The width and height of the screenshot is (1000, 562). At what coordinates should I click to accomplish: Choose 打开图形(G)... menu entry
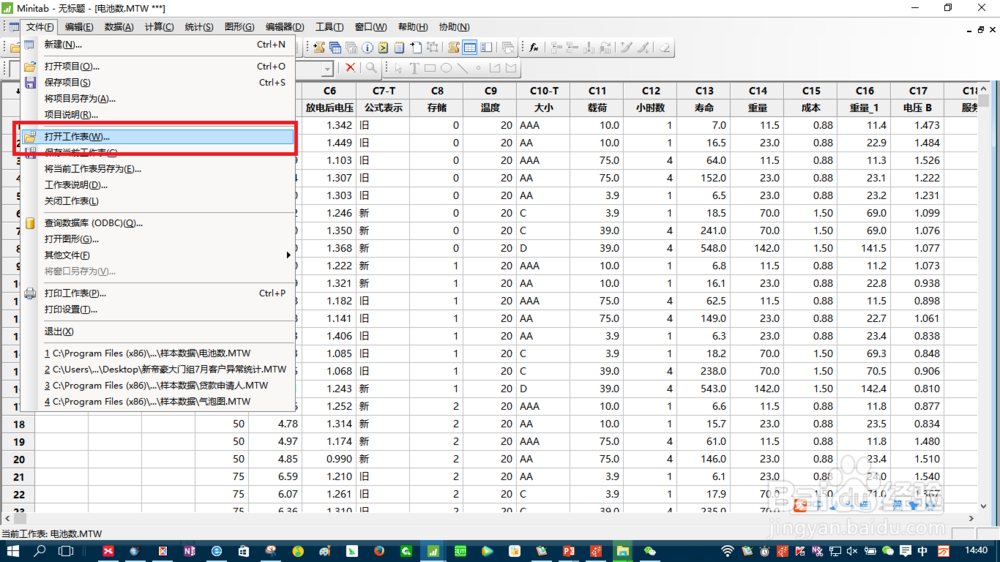(158, 239)
